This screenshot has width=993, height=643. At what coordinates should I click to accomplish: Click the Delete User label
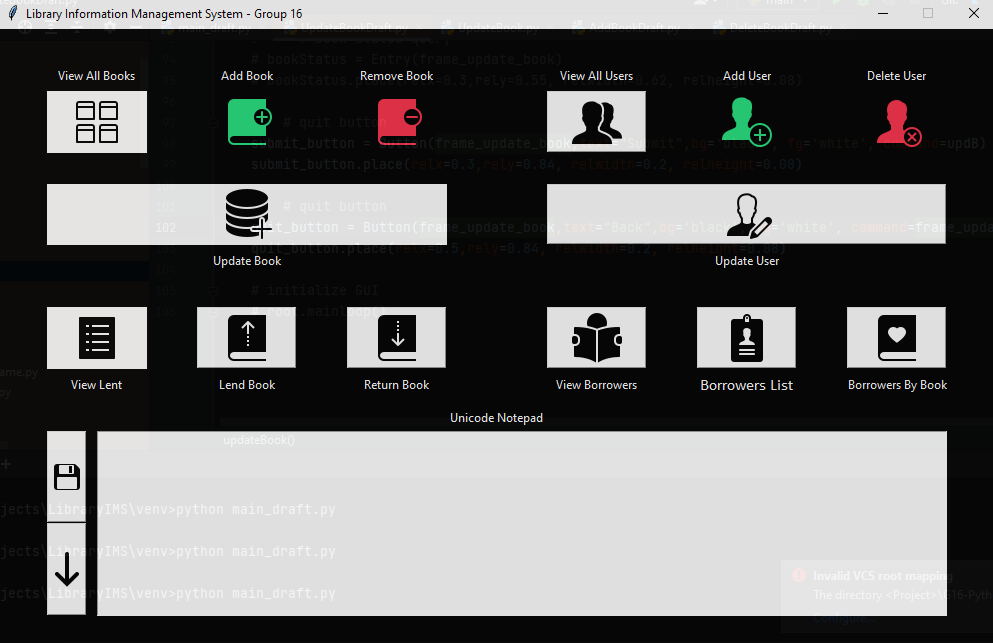(897, 76)
